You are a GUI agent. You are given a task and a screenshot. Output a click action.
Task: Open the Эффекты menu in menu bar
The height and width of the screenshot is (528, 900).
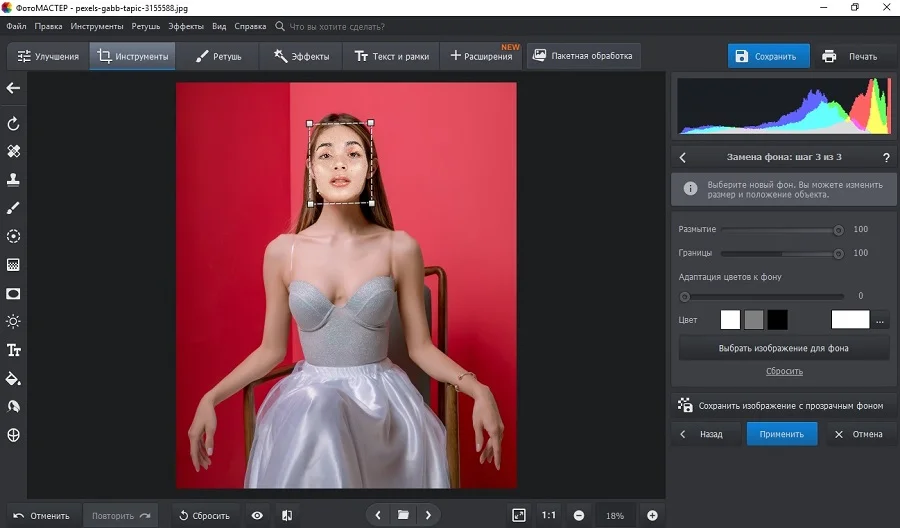(x=186, y=26)
